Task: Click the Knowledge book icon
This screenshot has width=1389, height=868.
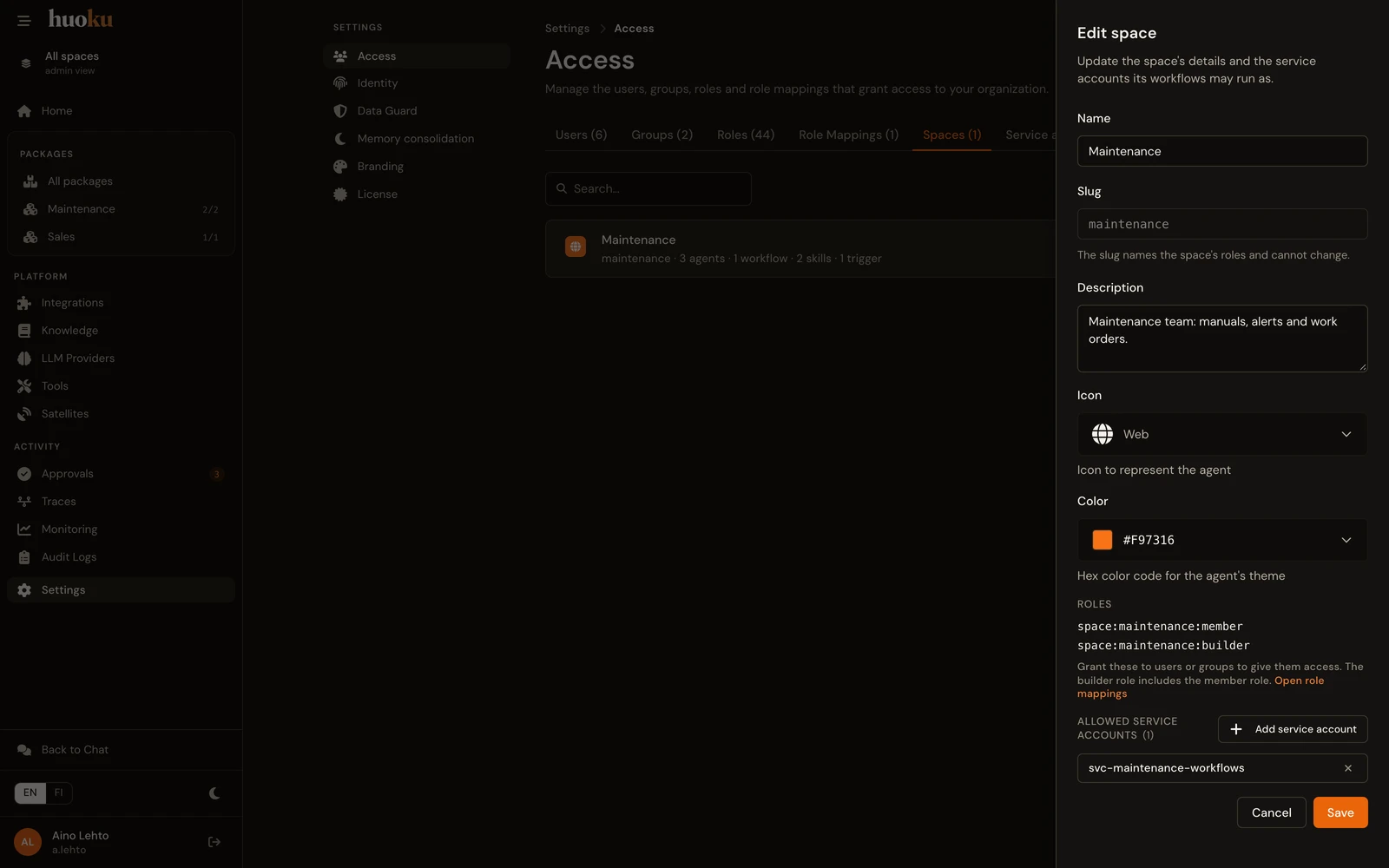Action: tap(24, 331)
